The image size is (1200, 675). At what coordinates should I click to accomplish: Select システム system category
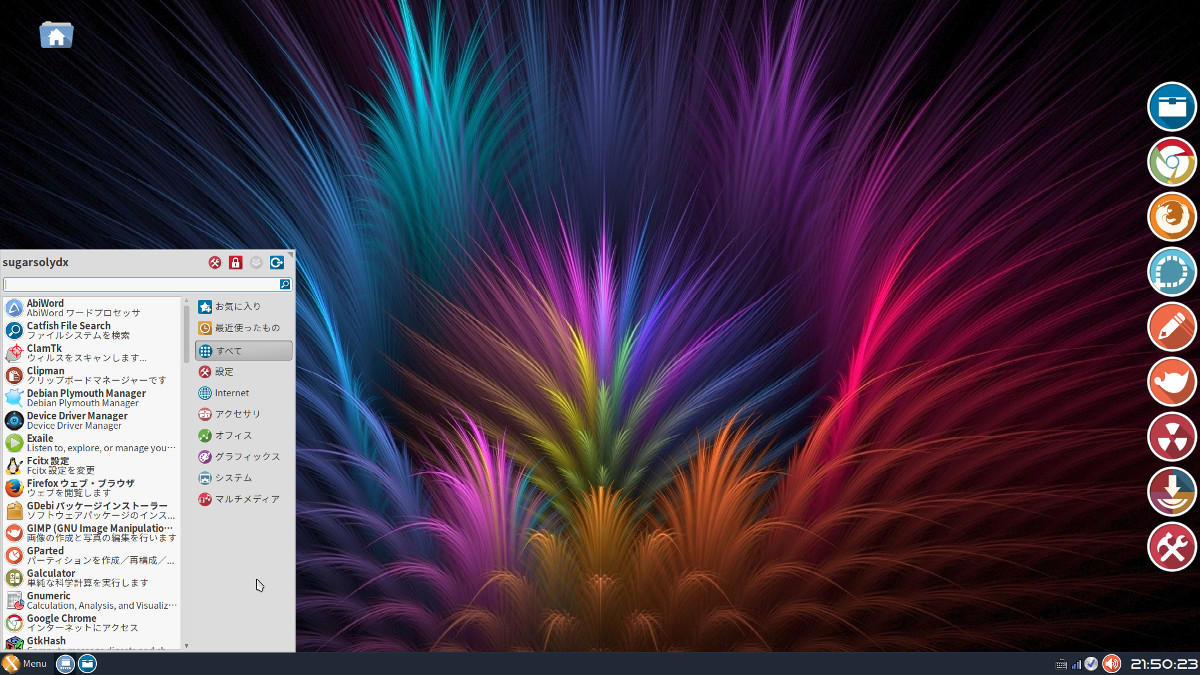point(244,477)
